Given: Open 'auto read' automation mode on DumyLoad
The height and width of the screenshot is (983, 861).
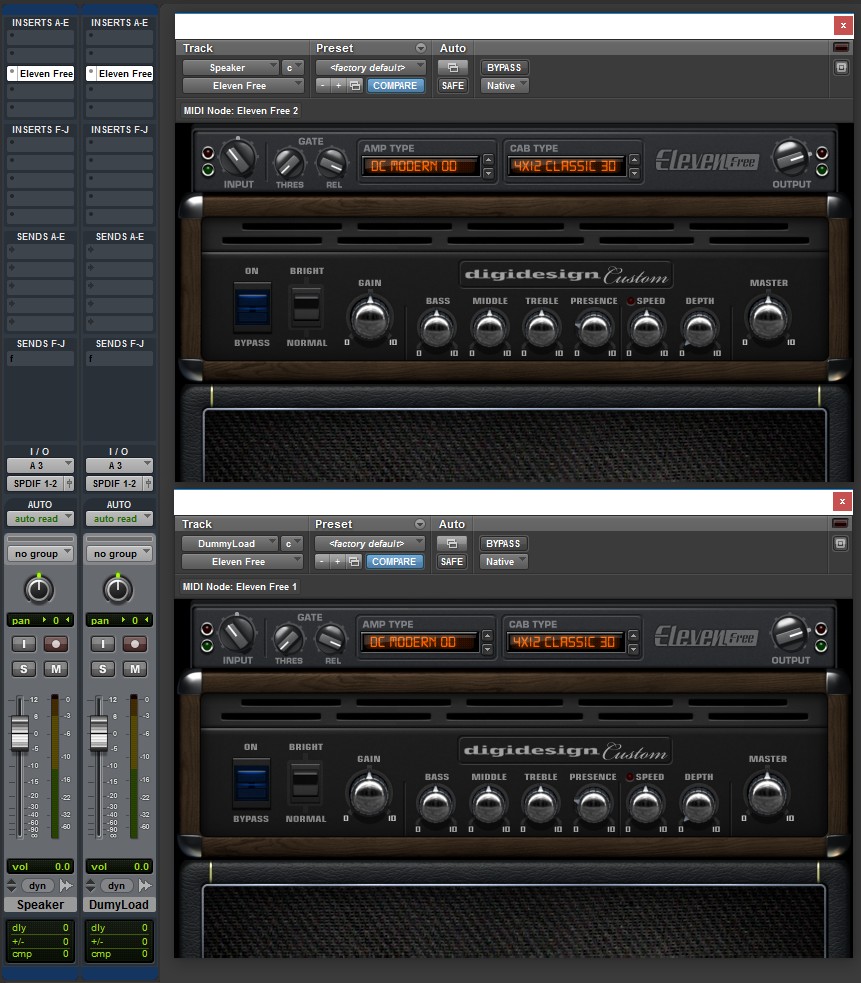Looking at the screenshot, I should tap(119, 519).
